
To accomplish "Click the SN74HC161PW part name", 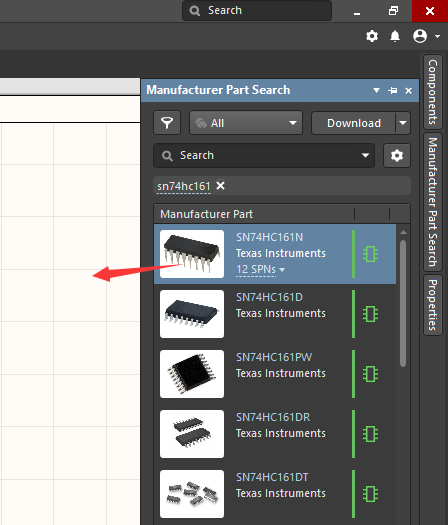I will 274,357.
